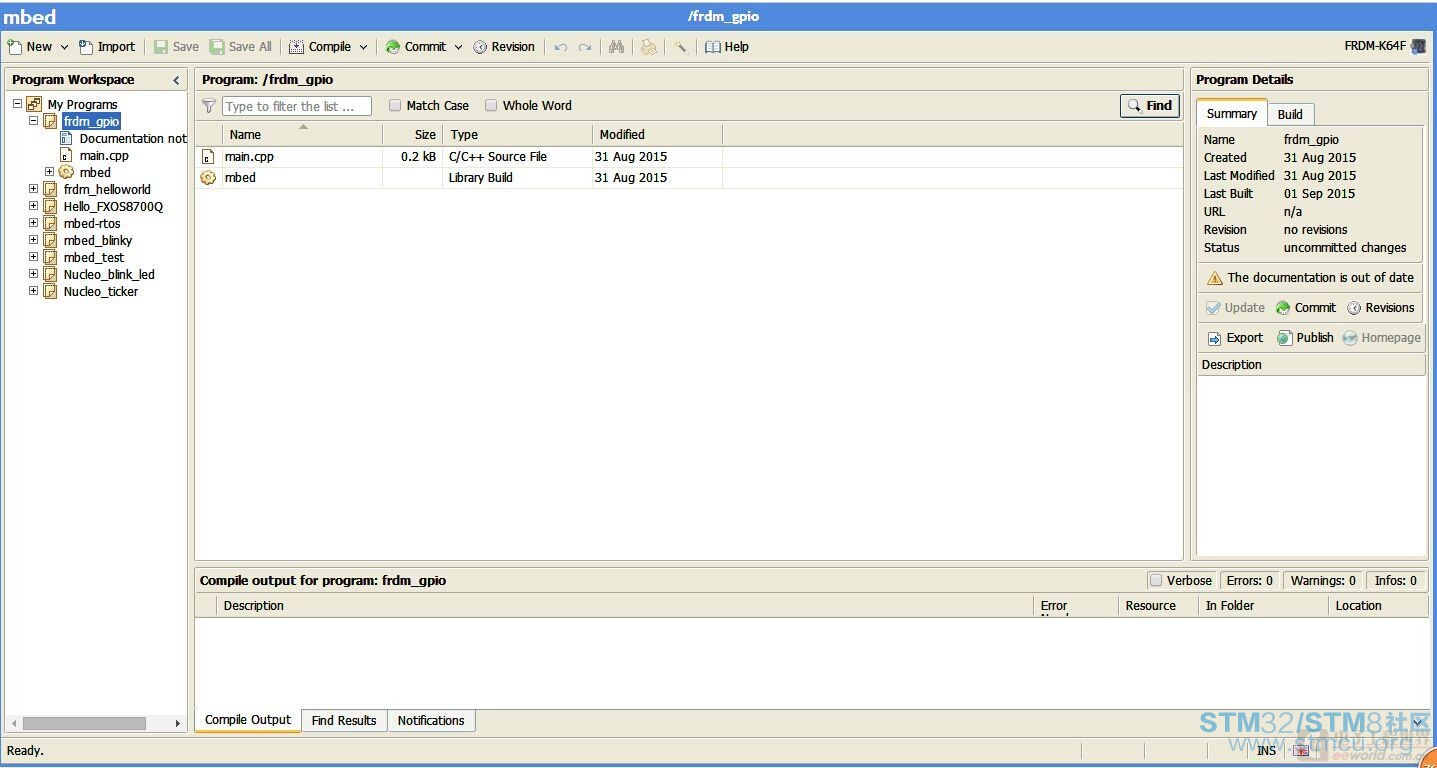Viewport: 1437px width, 768px height.
Task: Click the language flag in the status bar
Action: [x=1300, y=751]
